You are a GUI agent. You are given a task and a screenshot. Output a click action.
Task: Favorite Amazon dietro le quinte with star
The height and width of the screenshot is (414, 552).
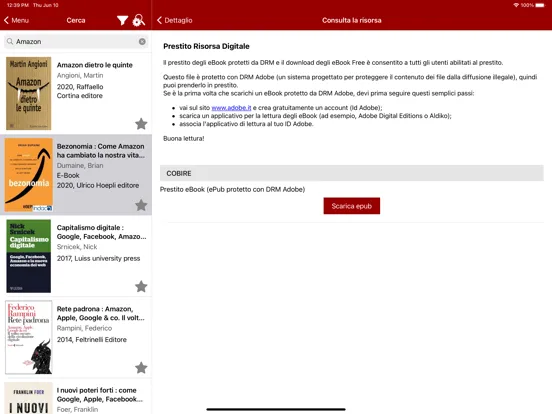pyautogui.click(x=141, y=124)
